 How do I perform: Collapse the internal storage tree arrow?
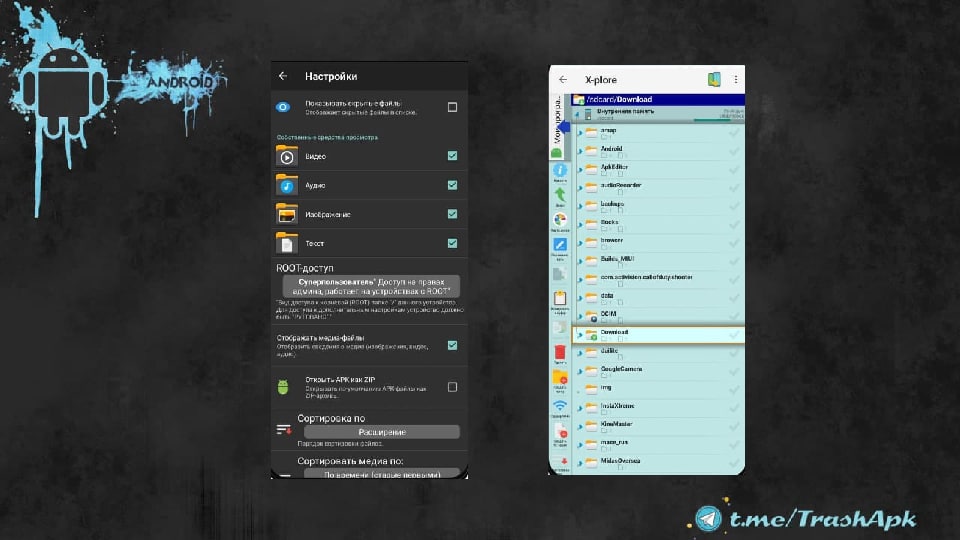(577, 114)
